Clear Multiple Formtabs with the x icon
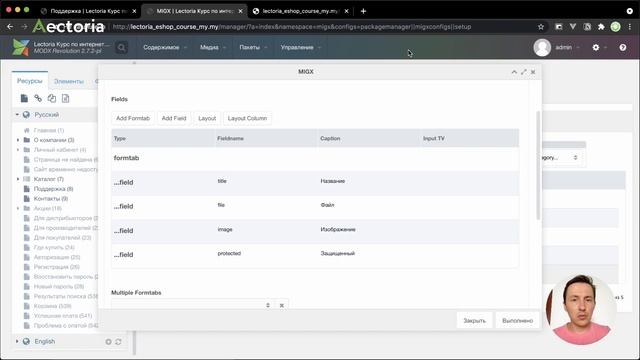The width and height of the screenshot is (640, 360). [282, 305]
